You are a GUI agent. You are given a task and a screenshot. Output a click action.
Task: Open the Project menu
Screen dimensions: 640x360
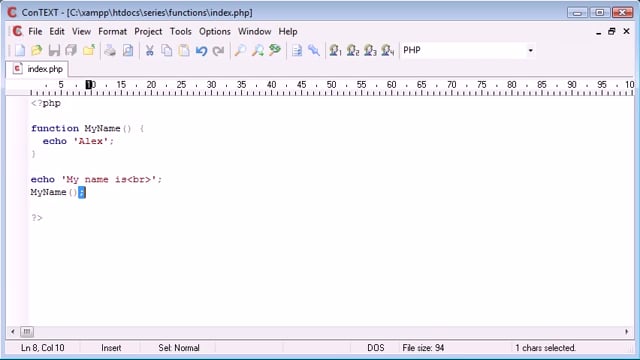point(148,31)
